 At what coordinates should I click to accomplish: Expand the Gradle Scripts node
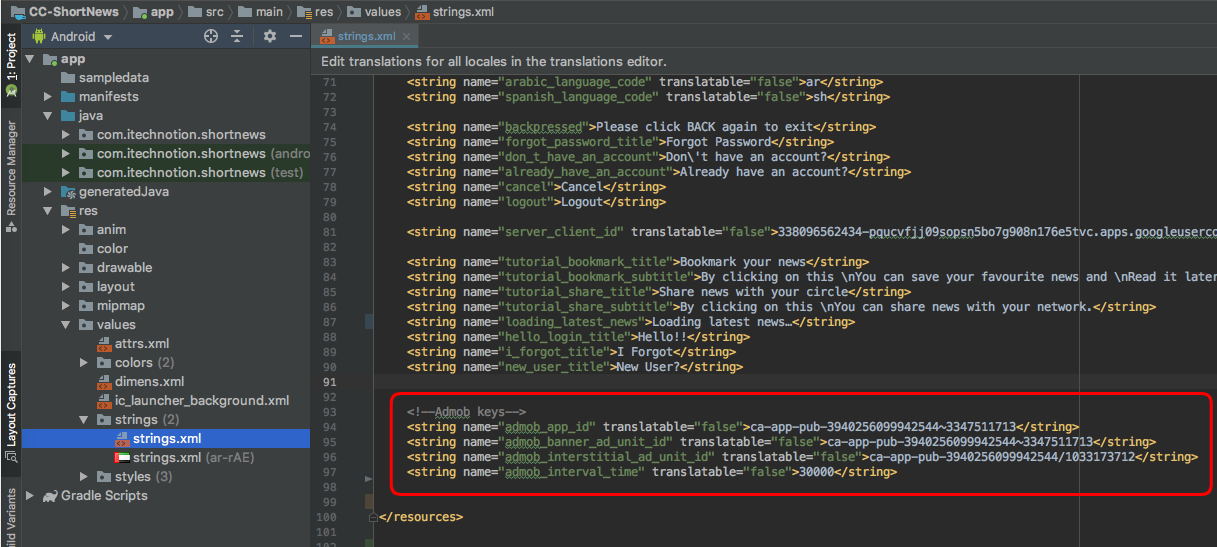pos(30,496)
